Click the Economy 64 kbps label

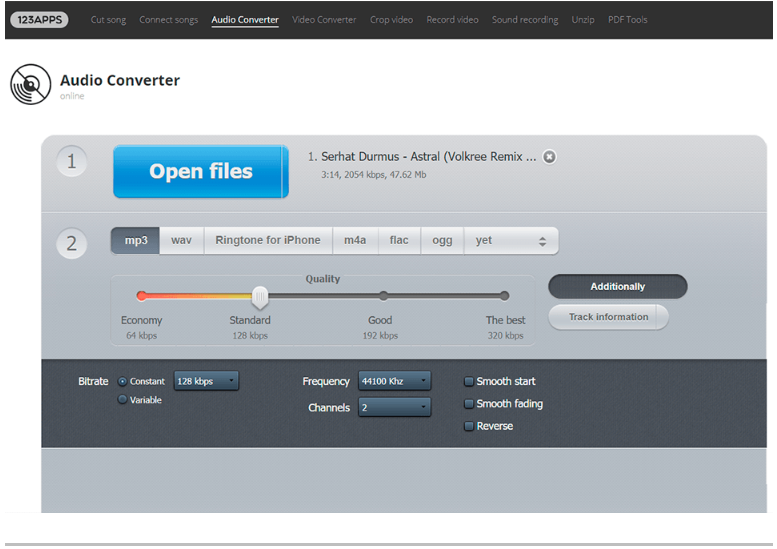pyautogui.click(x=141, y=328)
